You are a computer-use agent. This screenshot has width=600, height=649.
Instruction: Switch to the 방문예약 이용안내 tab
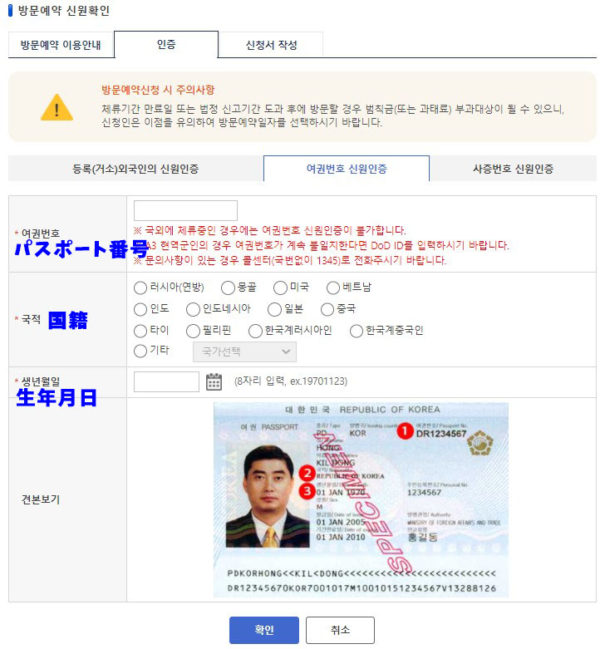coord(61,45)
